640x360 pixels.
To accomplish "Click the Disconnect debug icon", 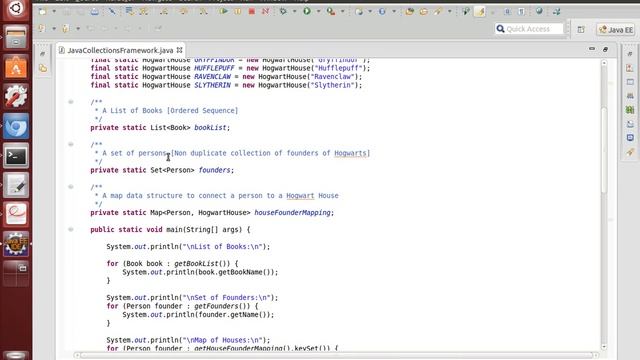I will 265,11.
